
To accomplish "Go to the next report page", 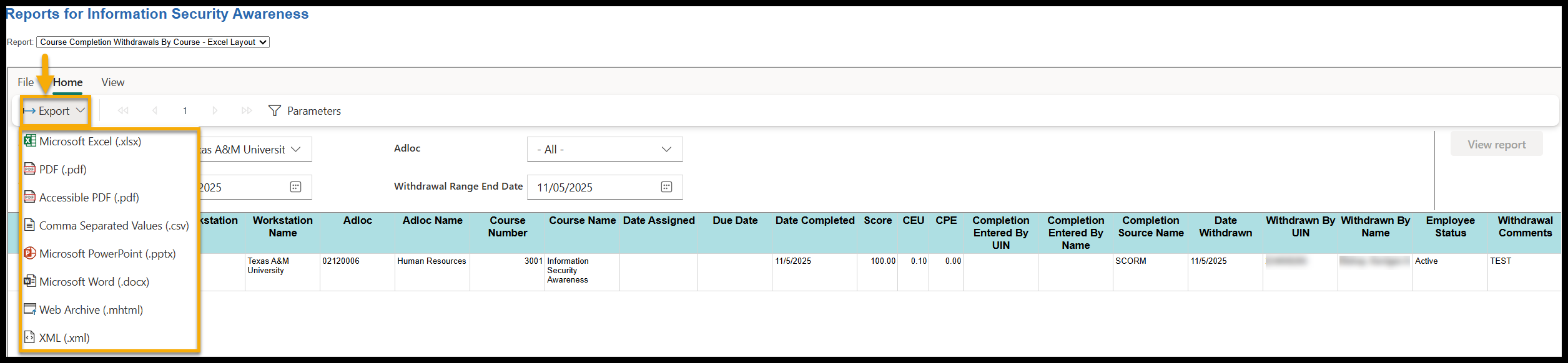I will point(215,111).
